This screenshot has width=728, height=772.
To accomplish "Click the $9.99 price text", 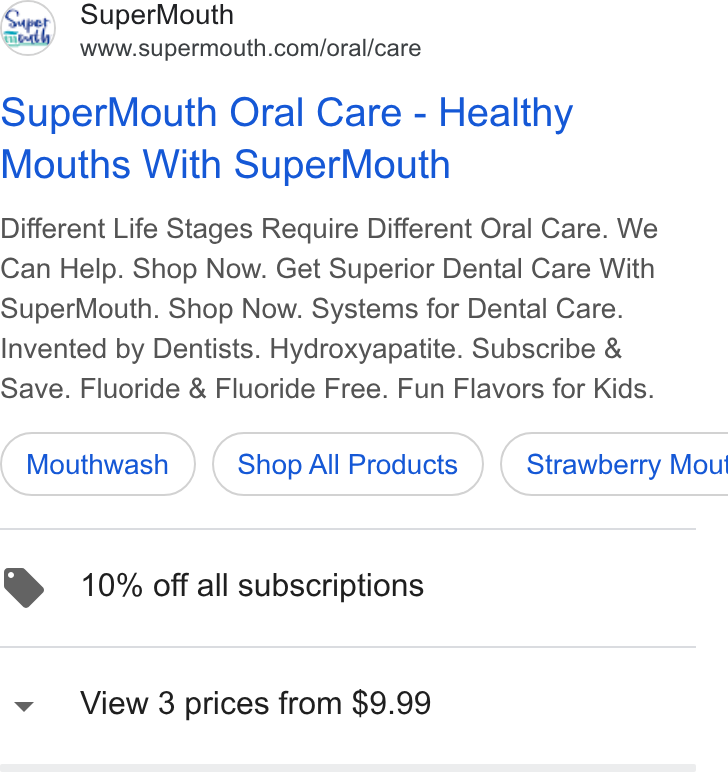I will click(391, 703).
